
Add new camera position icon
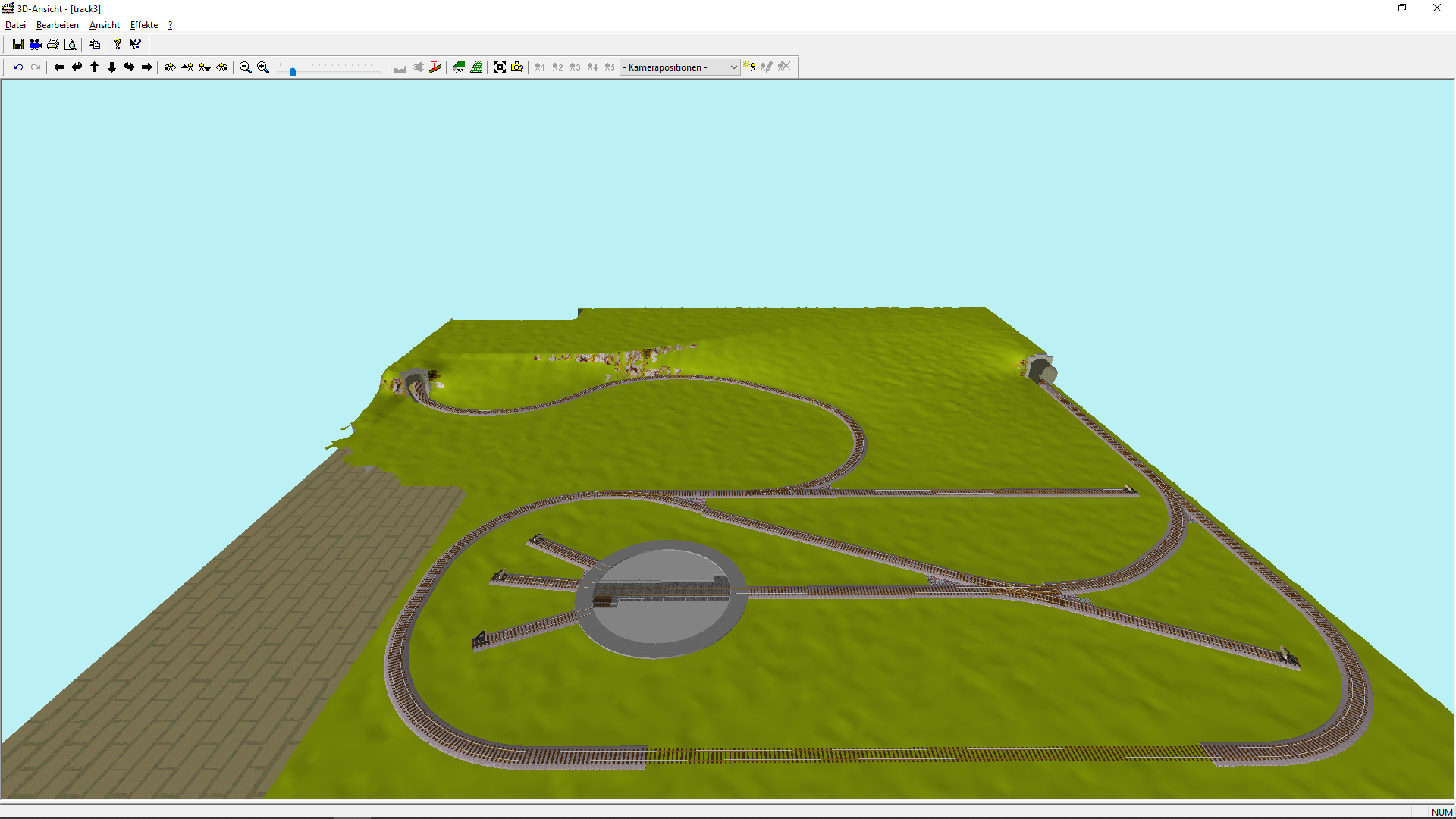click(x=750, y=67)
